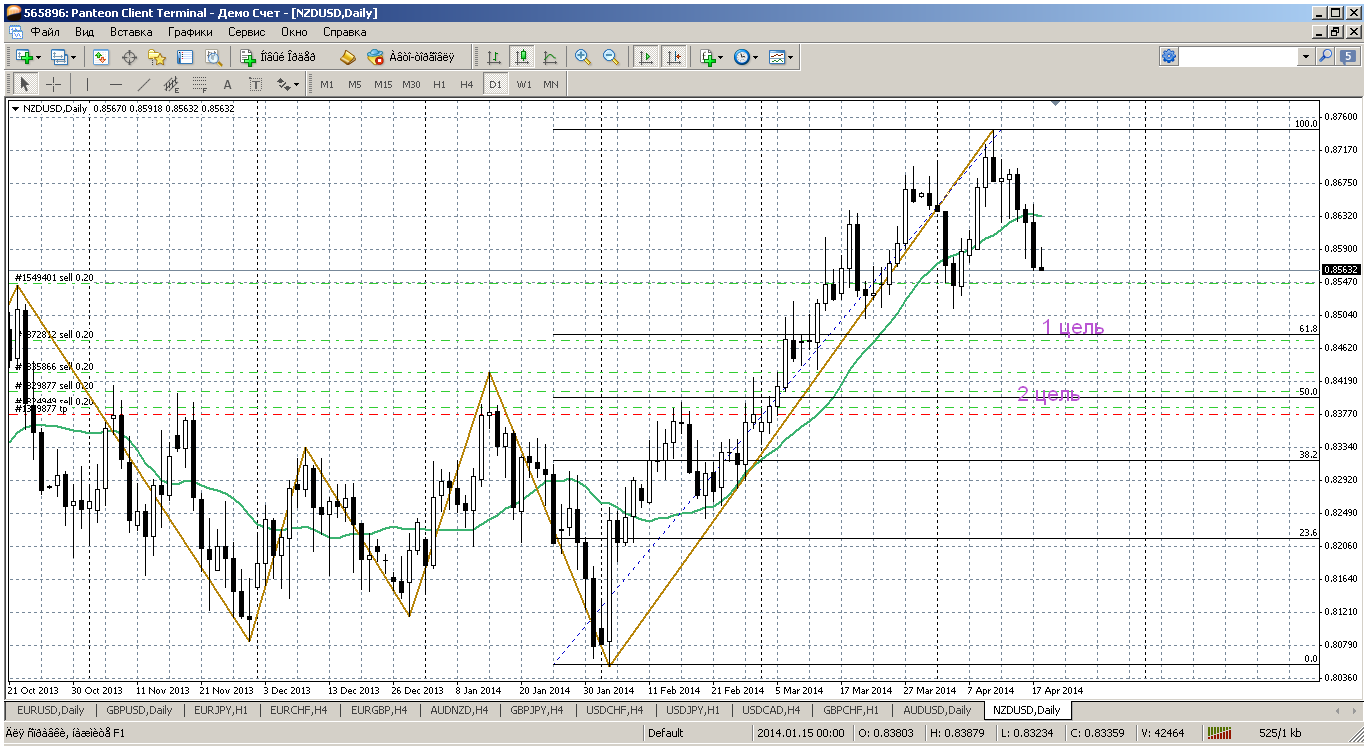Expand the arrows objects dropdown
Screen dimensions: 1368x746
297,85
